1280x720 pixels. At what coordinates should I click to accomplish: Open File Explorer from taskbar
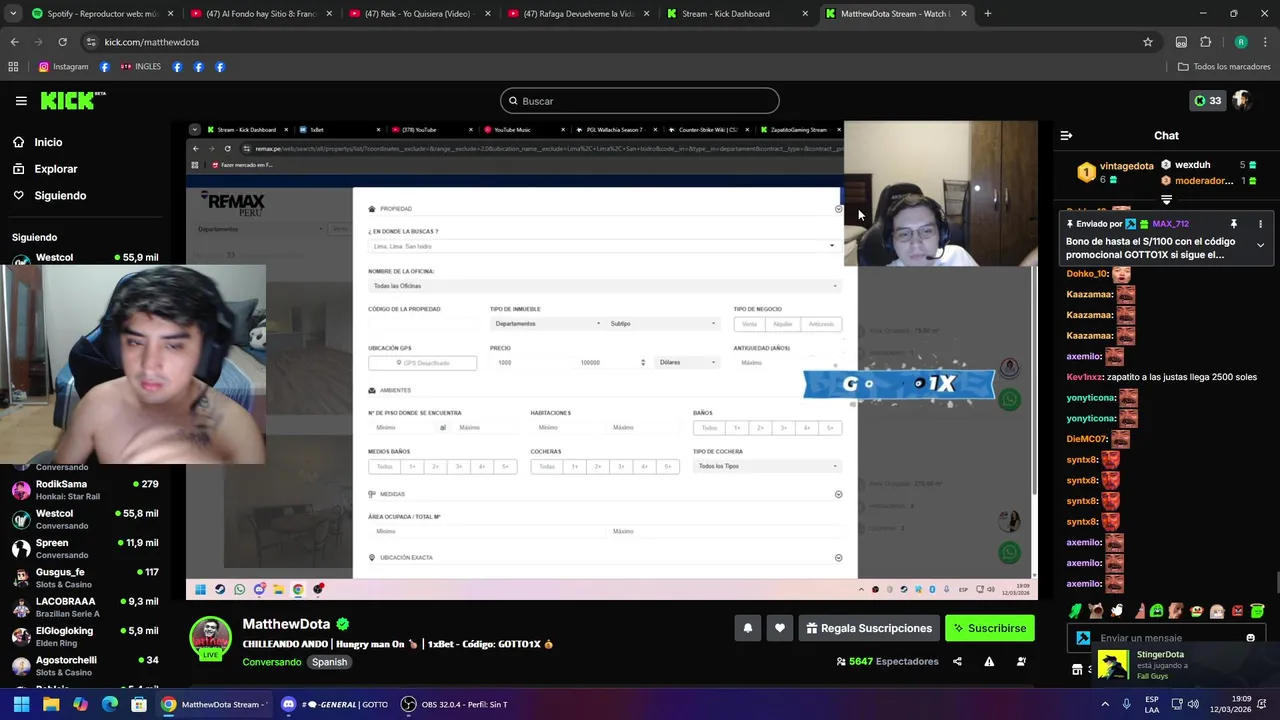tap(51, 704)
